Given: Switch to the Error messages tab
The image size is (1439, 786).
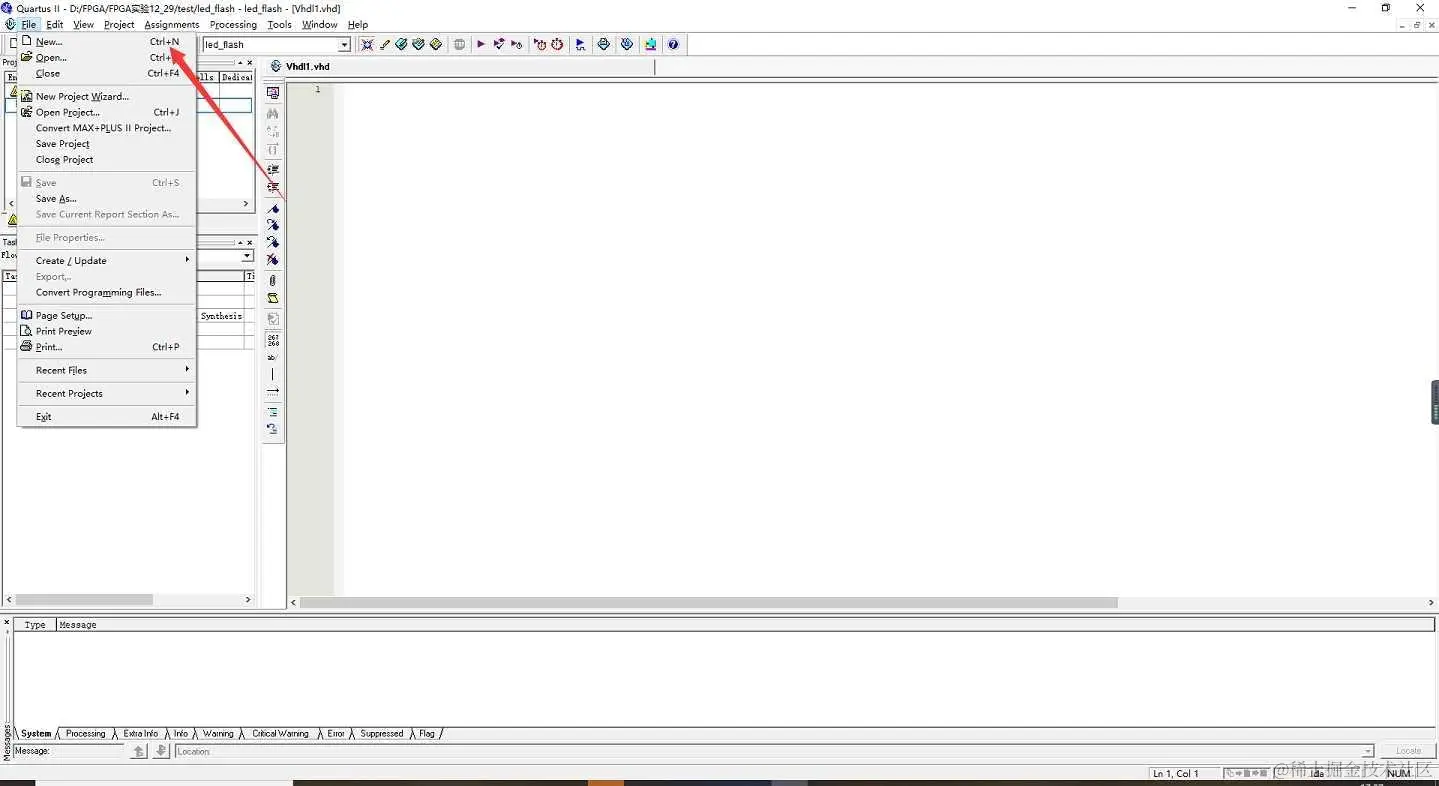Looking at the screenshot, I should (x=336, y=733).
